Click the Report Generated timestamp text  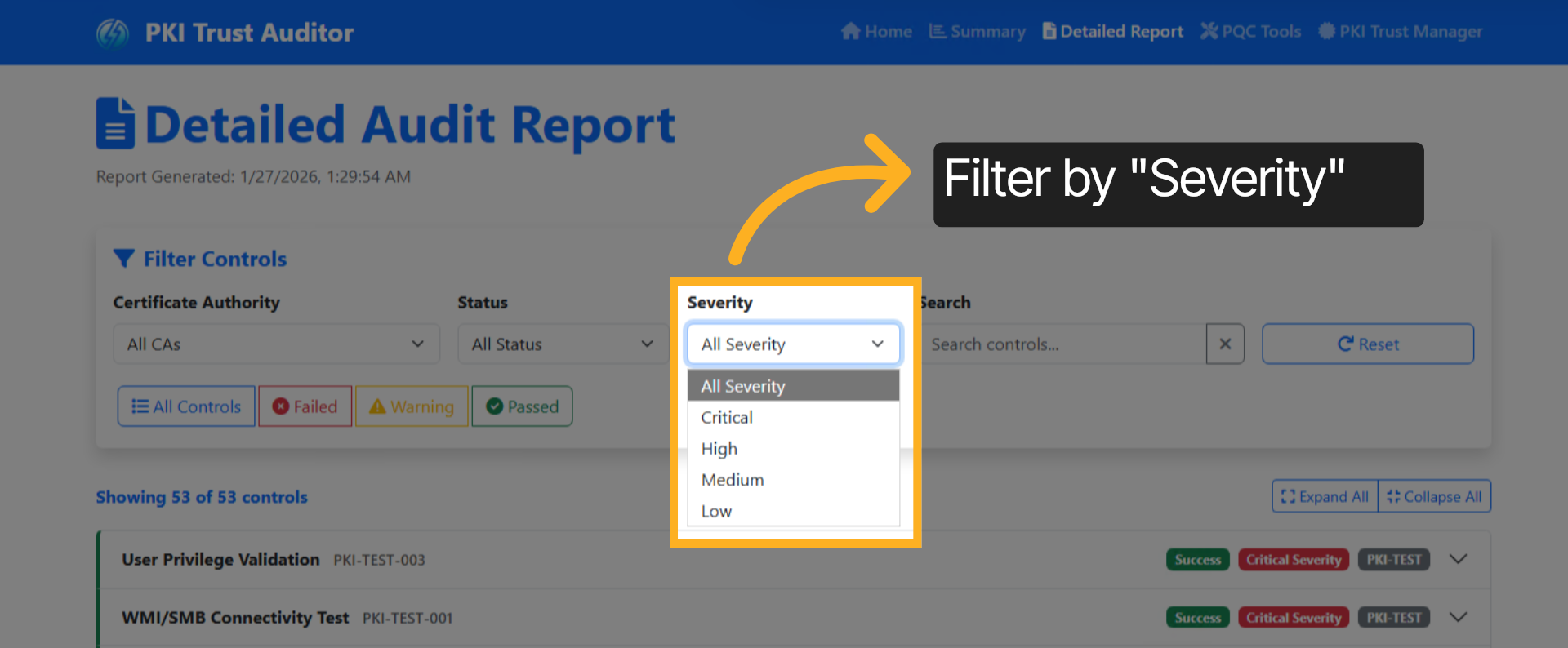click(x=253, y=177)
